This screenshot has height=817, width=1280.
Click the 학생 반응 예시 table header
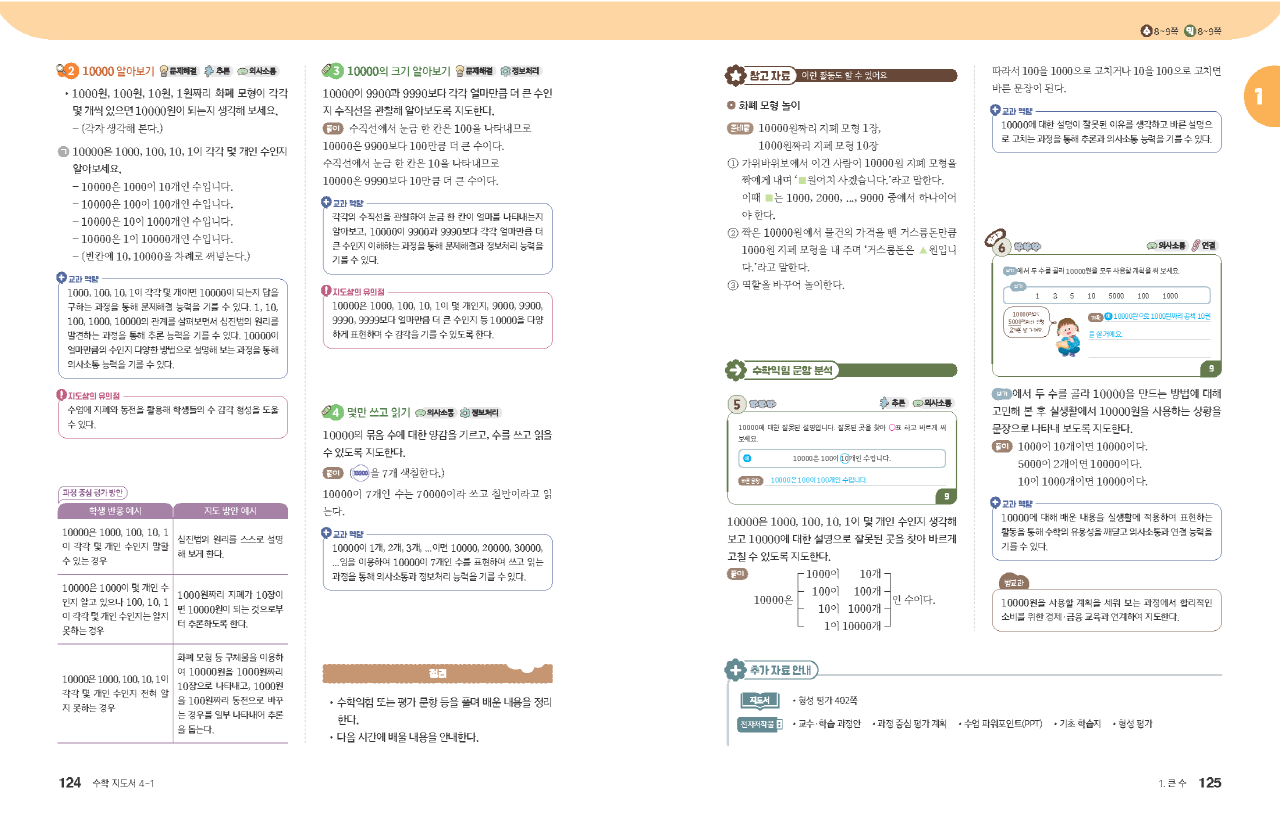pos(115,511)
